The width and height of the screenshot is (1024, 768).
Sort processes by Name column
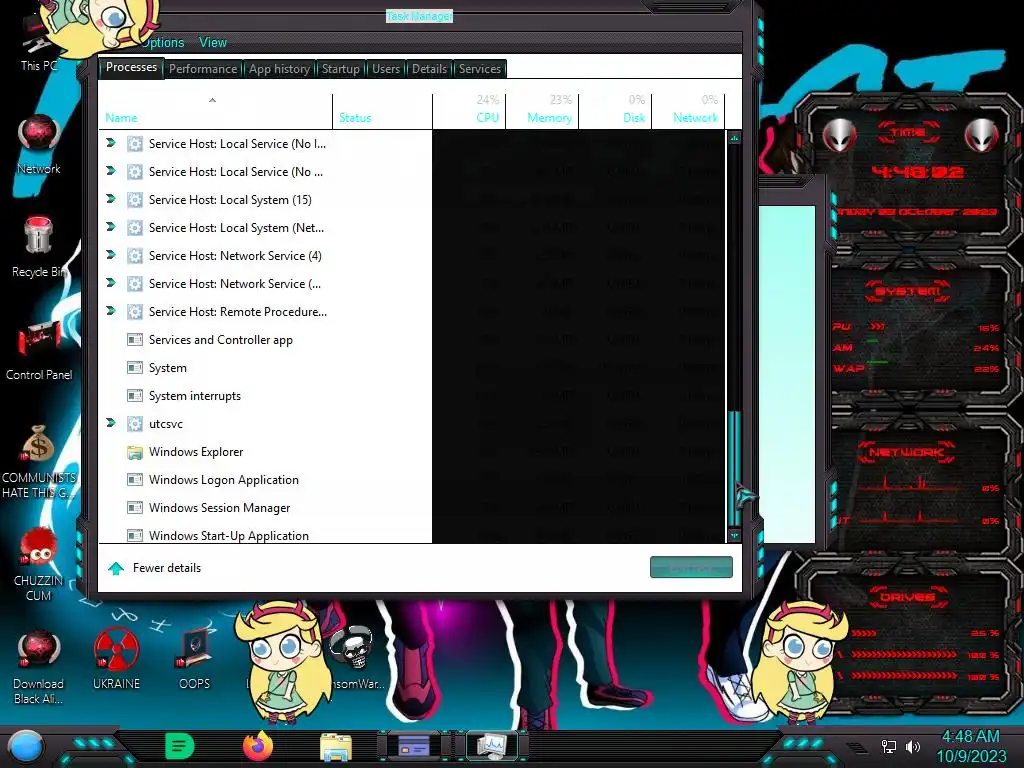[216, 111]
